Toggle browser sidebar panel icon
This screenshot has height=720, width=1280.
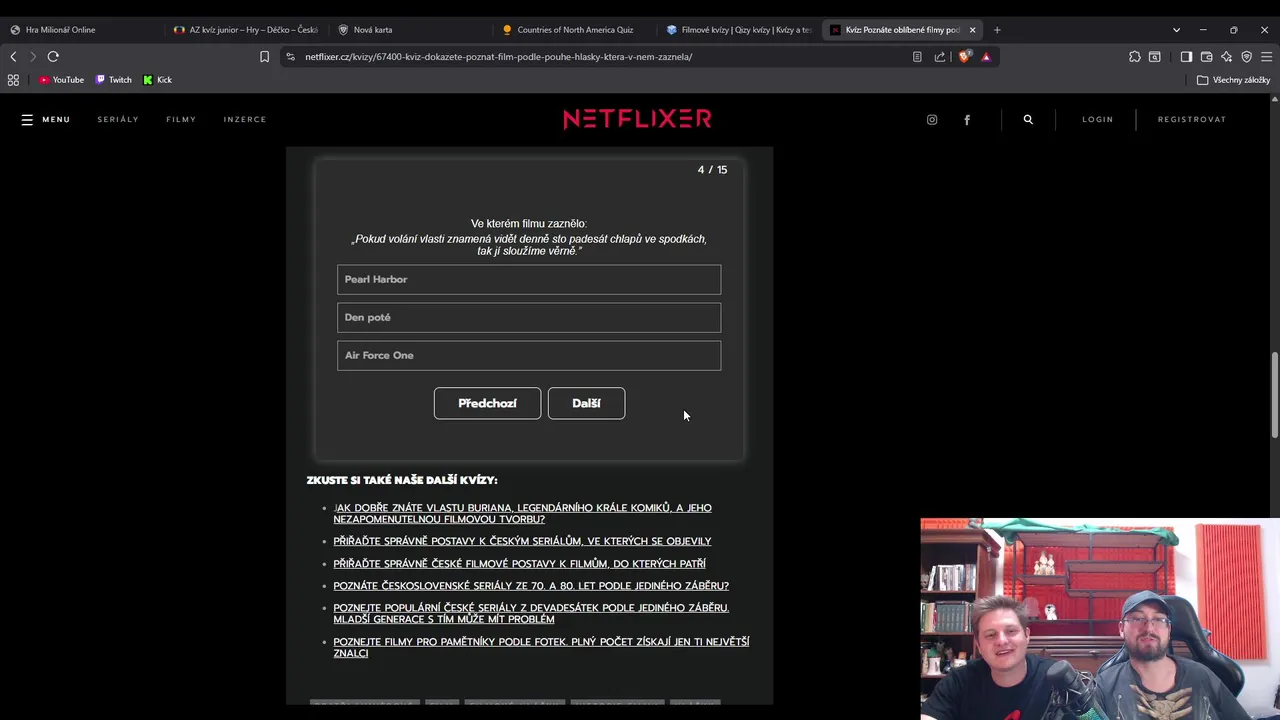point(1186,57)
